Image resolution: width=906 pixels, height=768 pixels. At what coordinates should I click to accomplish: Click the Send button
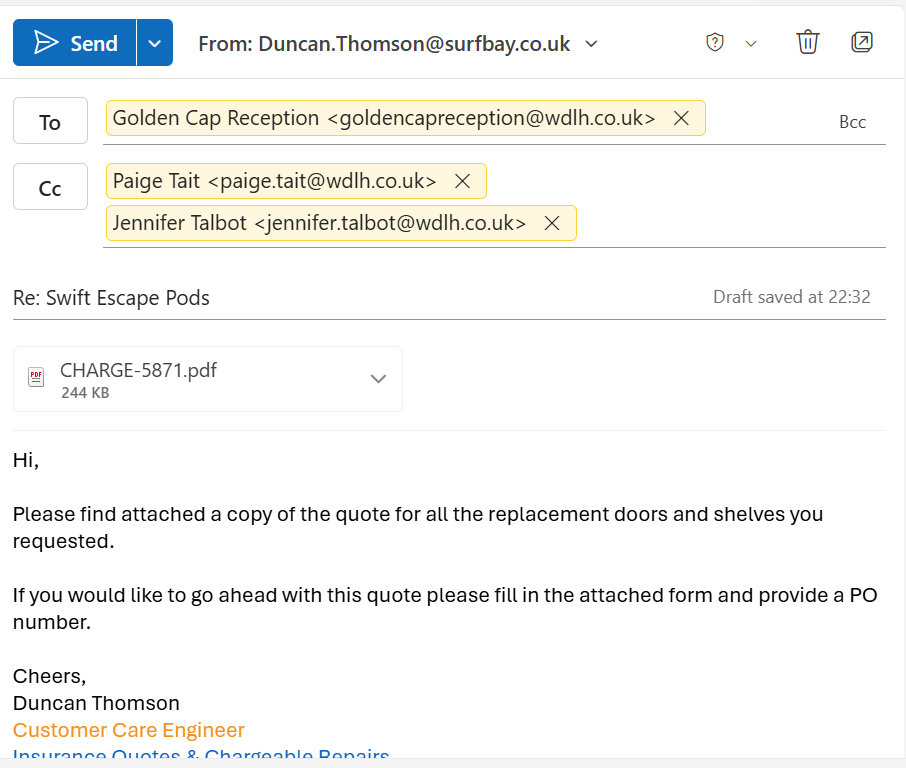point(75,43)
